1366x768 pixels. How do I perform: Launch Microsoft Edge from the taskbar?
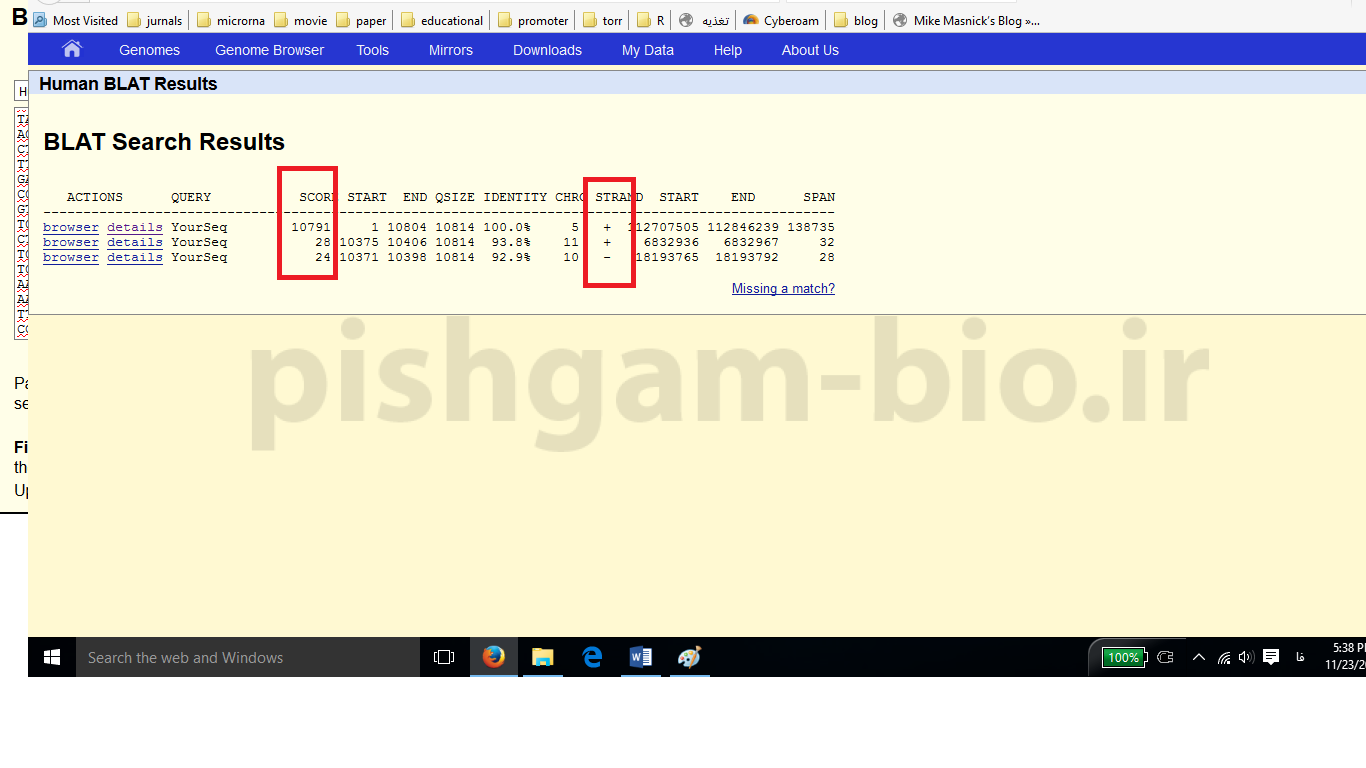592,657
